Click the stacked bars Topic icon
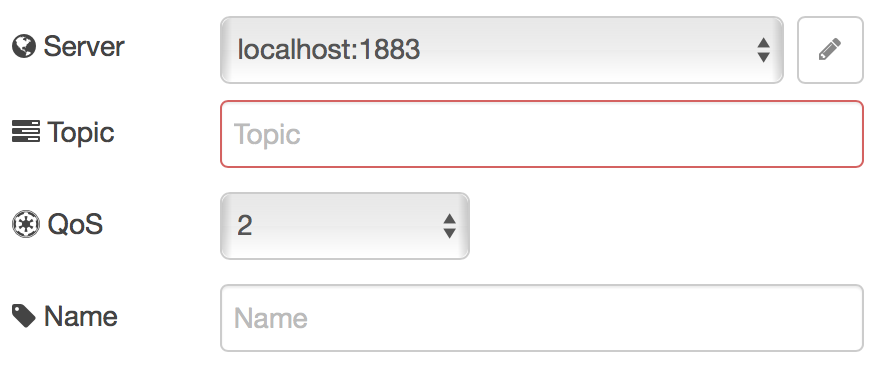 [25, 132]
